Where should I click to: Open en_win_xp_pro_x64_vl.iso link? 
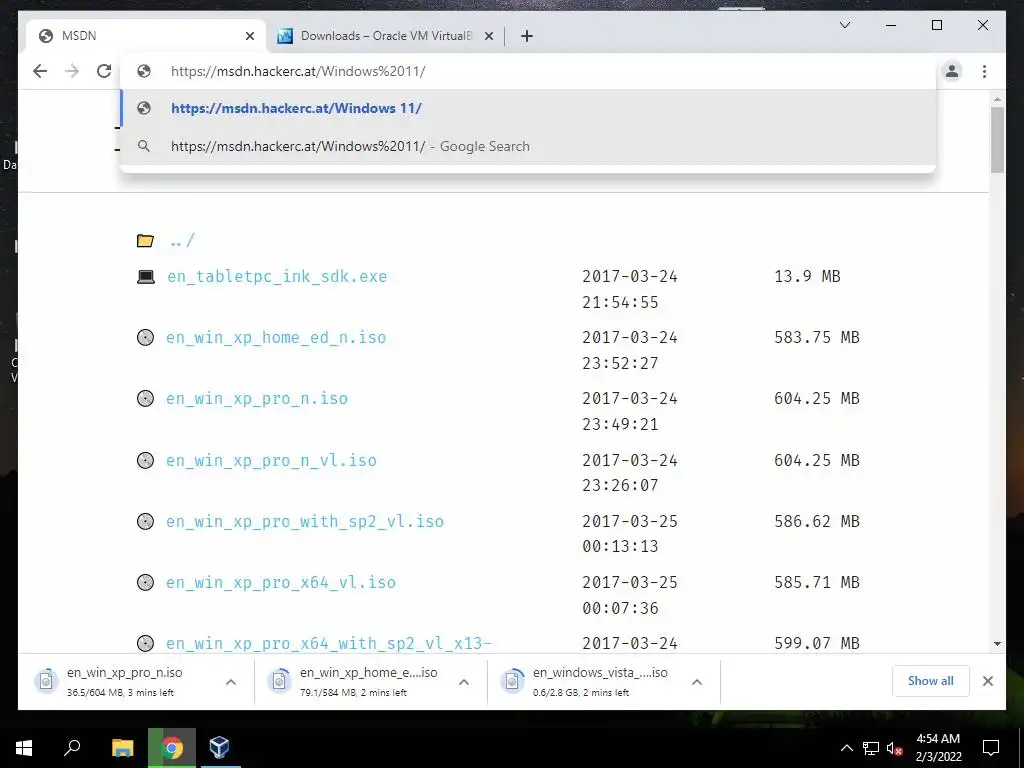[281, 583]
